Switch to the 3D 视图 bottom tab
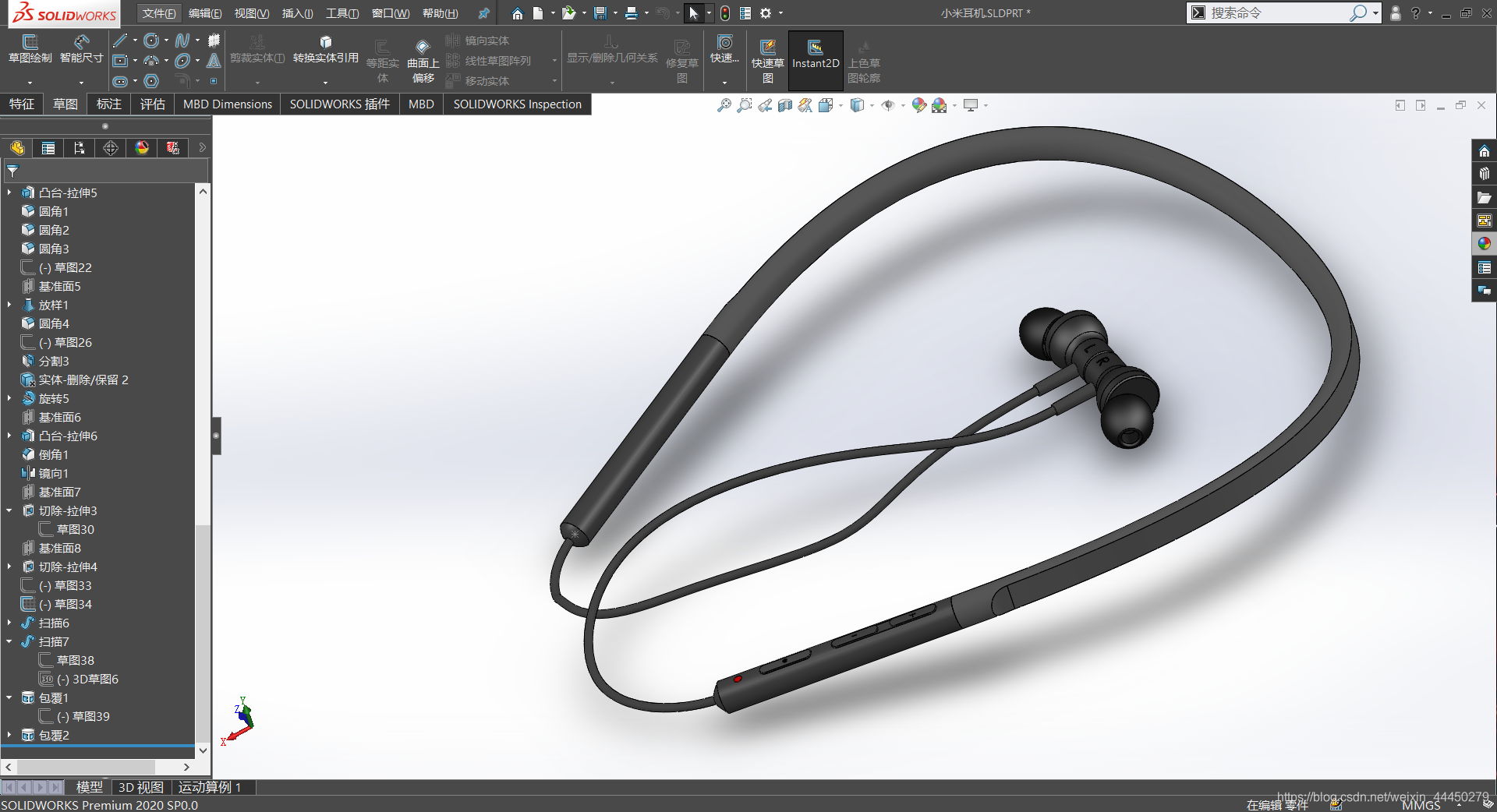1497x812 pixels. point(141,788)
